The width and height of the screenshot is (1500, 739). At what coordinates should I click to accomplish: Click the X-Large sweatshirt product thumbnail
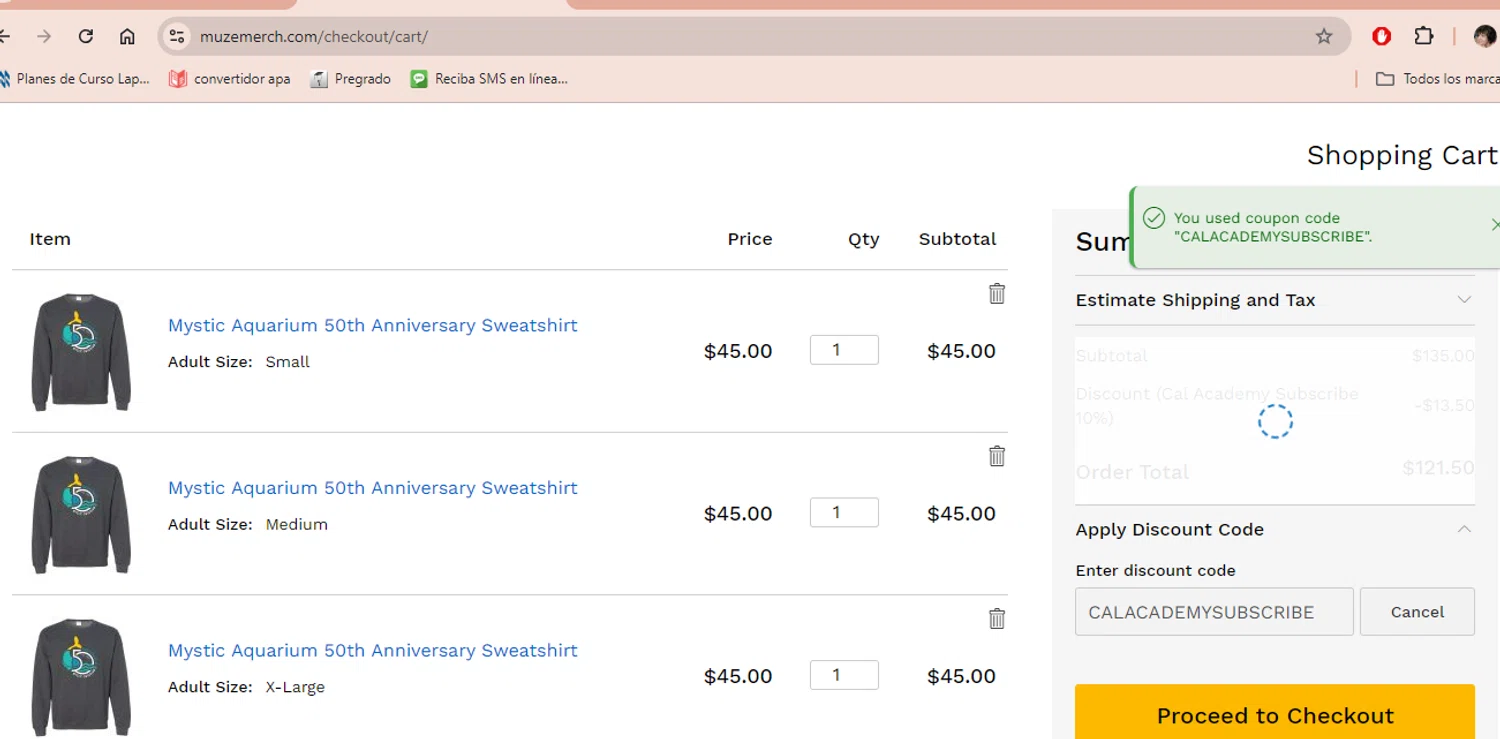(81, 677)
